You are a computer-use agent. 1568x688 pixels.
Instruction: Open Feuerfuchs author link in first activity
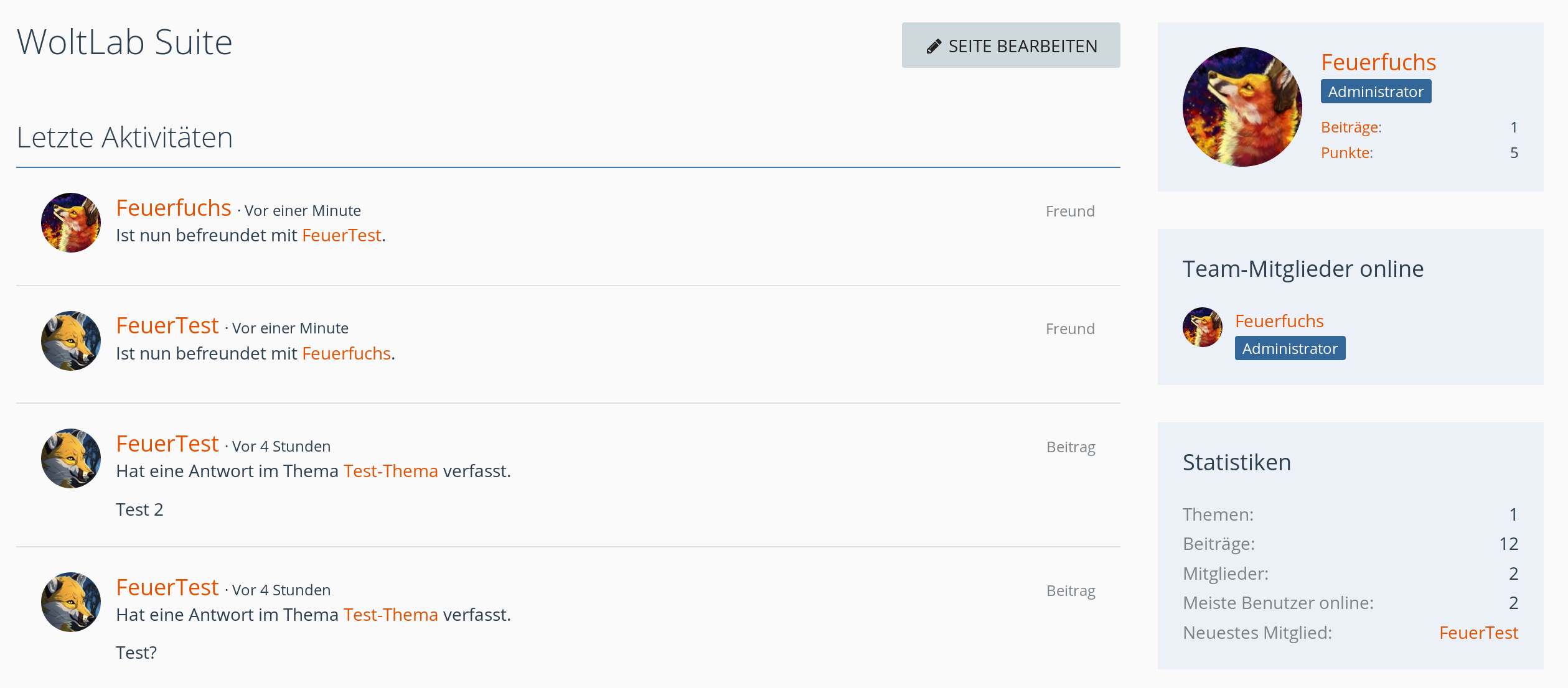174,208
